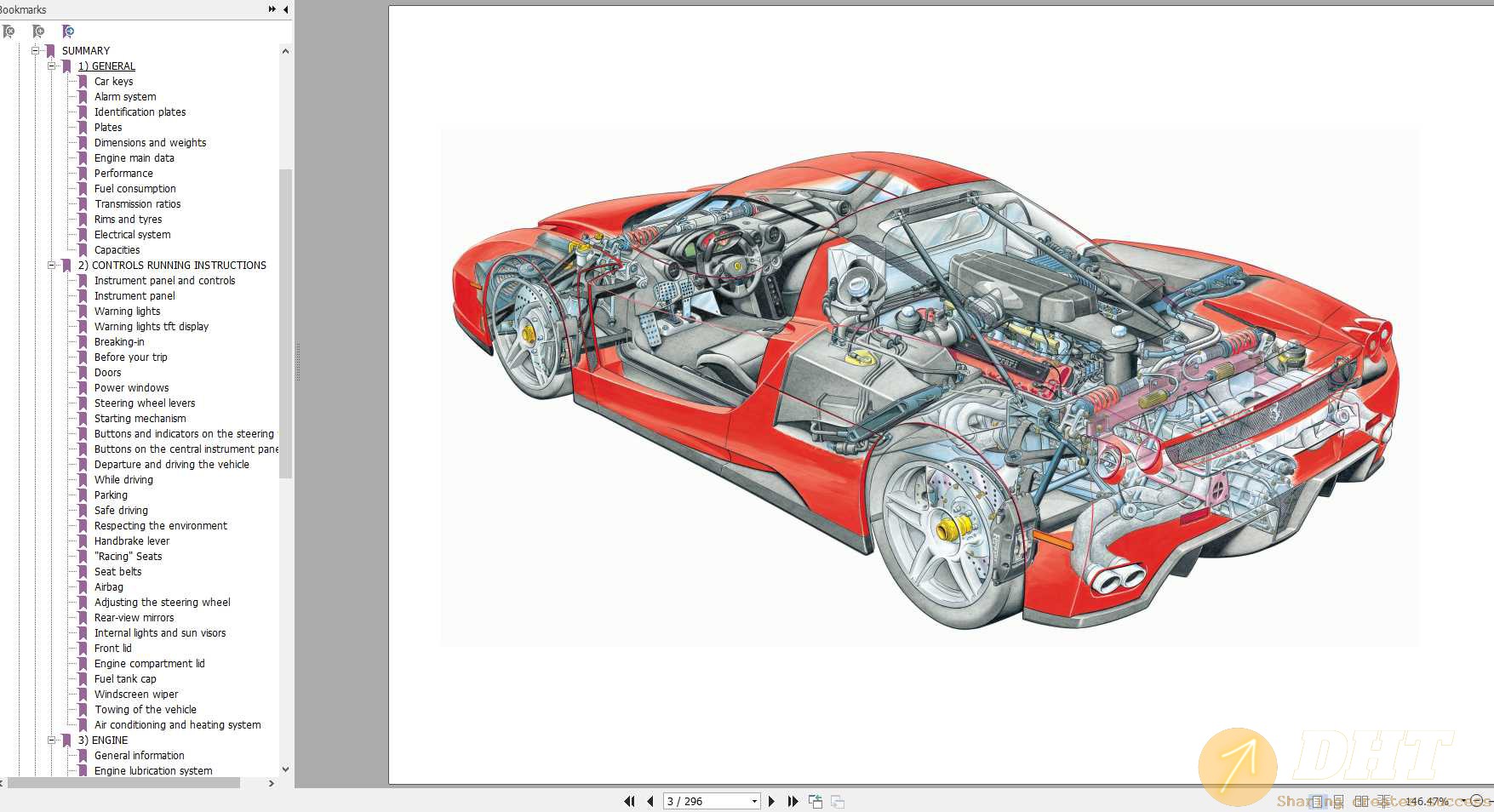Select the two-page continuous layout icon
The image size is (1494, 812).
(x=1384, y=801)
